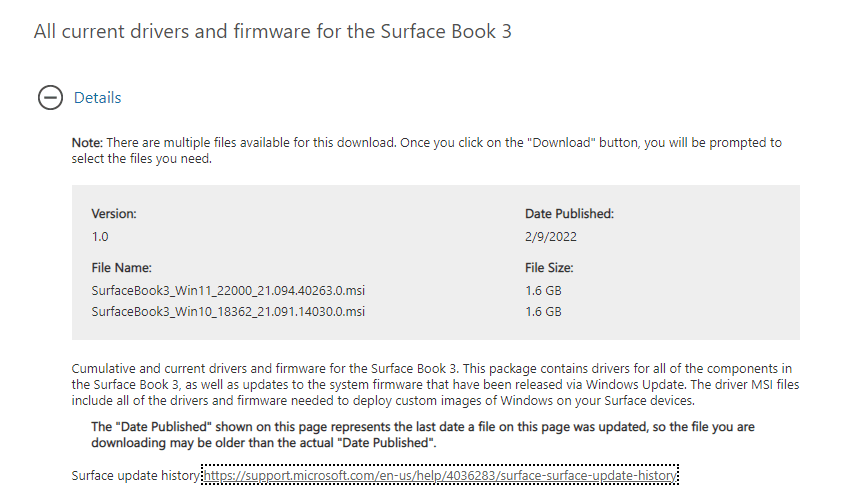865x494 pixels.
Task: Select the File Name label
Action: click(121, 268)
